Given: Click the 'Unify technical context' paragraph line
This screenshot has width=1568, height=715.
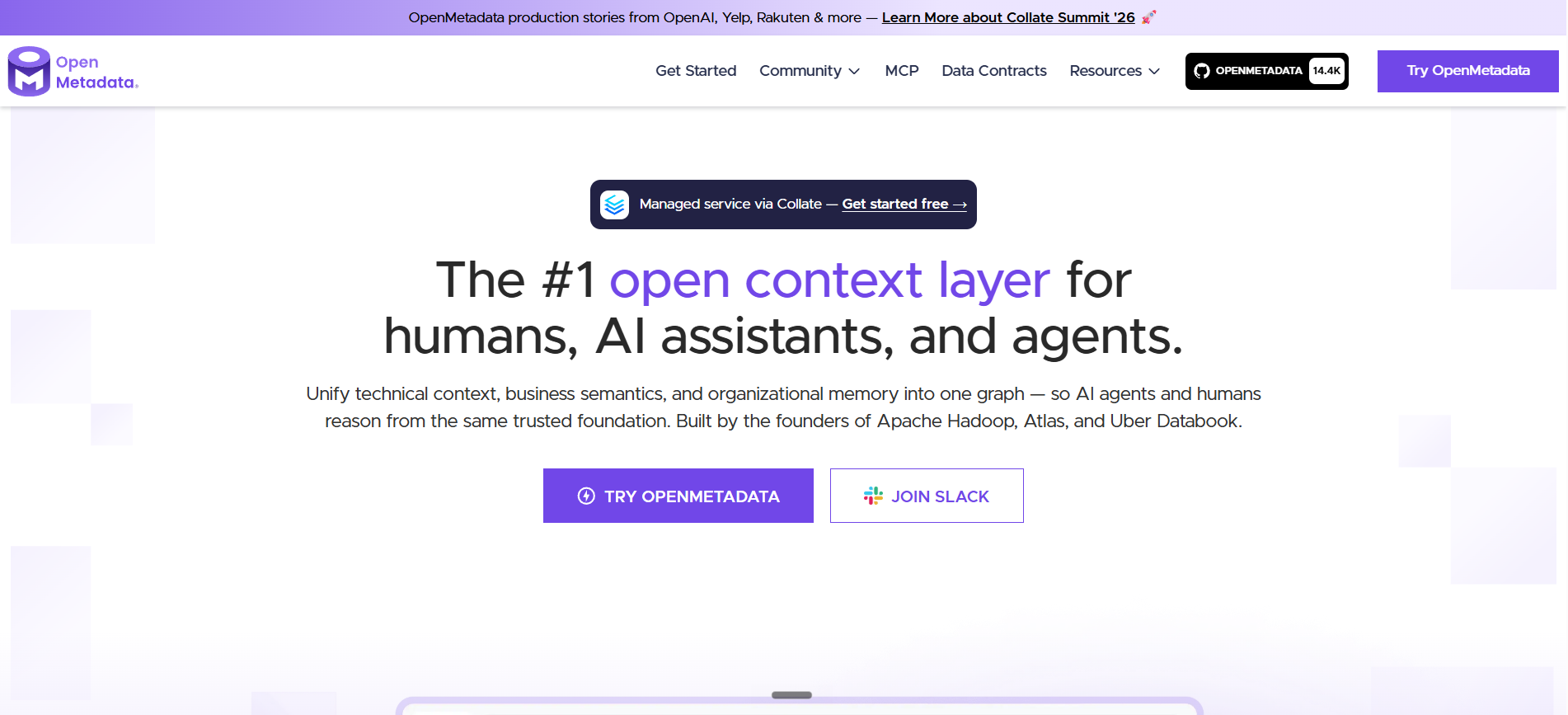Looking at the screenshot, I should 783,393.
